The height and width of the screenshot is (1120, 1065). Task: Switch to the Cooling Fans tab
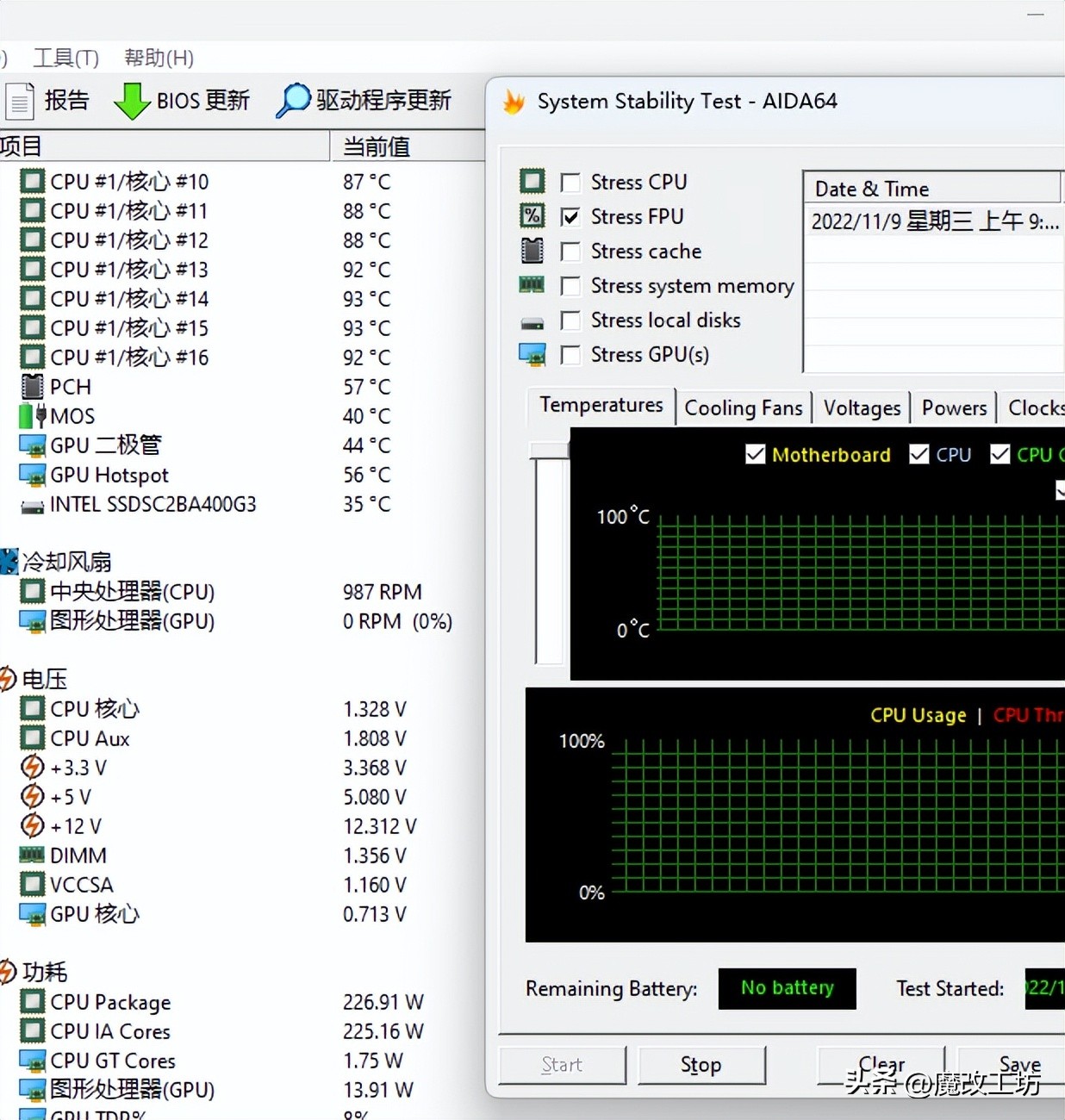tap(743, 407)
